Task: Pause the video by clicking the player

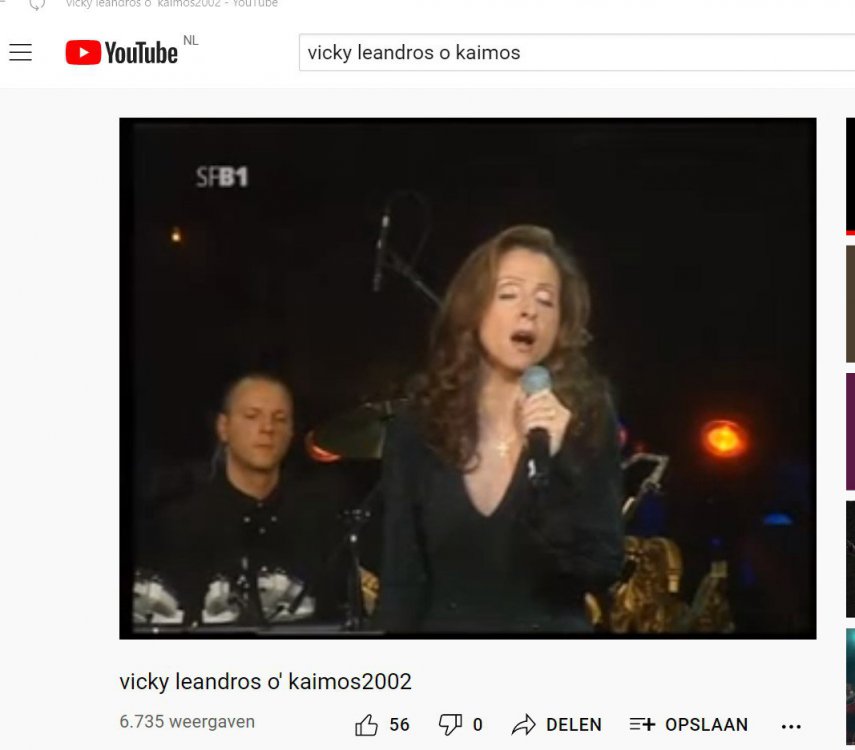Action: 468,378
